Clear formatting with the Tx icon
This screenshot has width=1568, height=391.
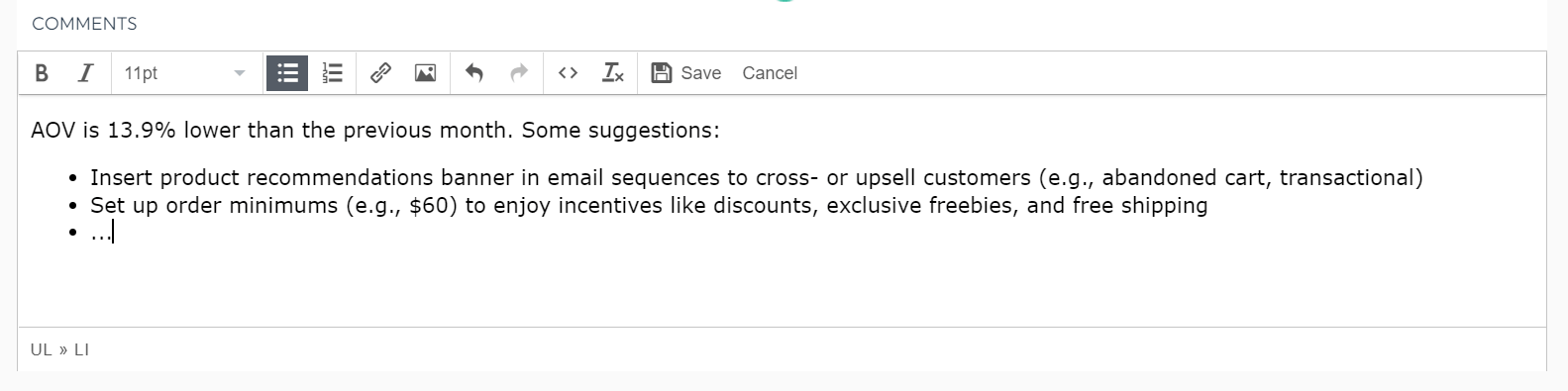pos(613,73)
